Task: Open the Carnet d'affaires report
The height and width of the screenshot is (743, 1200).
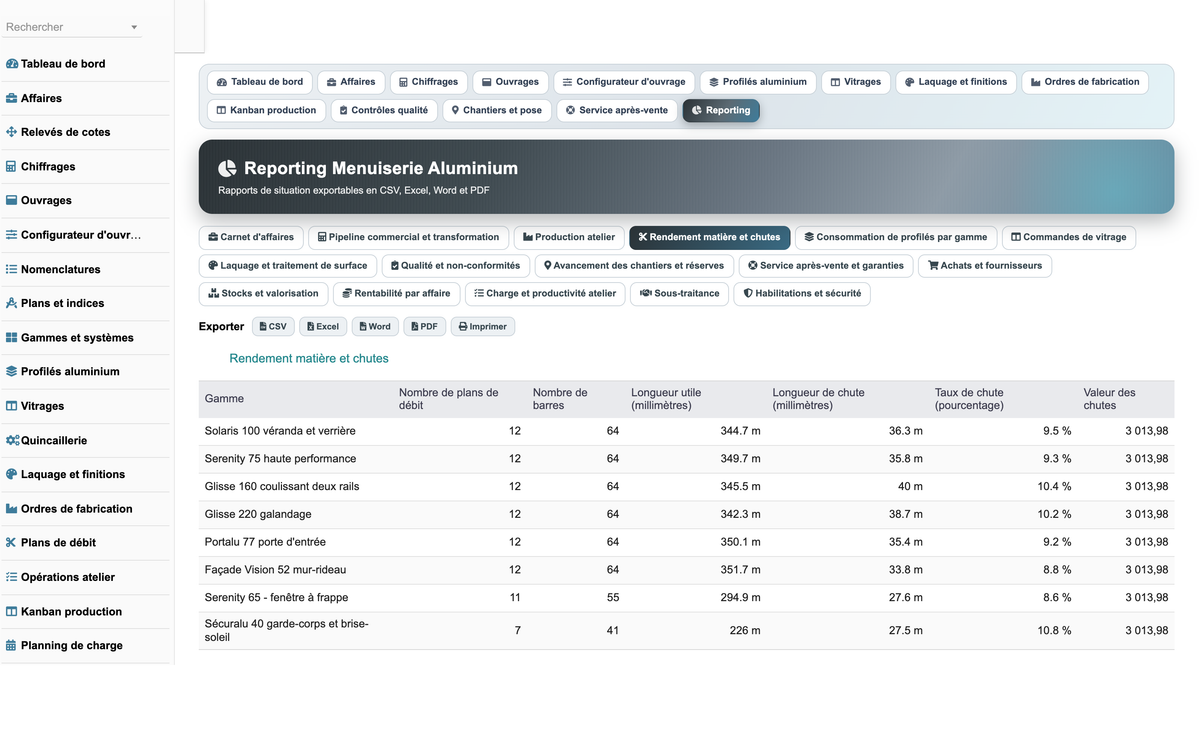Action: [x=251, y=237]
